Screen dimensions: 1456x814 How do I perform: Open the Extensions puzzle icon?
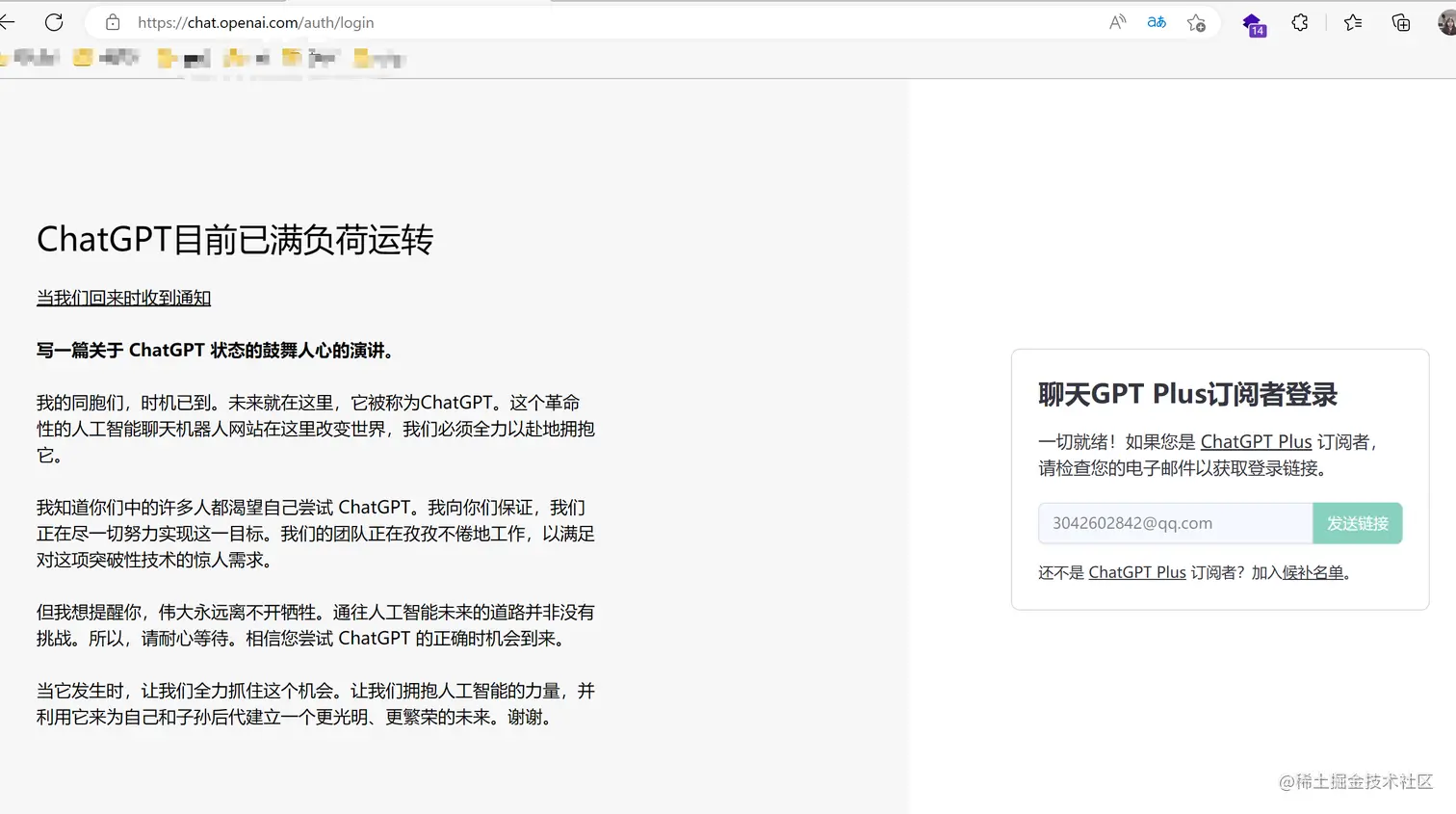tap(1300, 22)
